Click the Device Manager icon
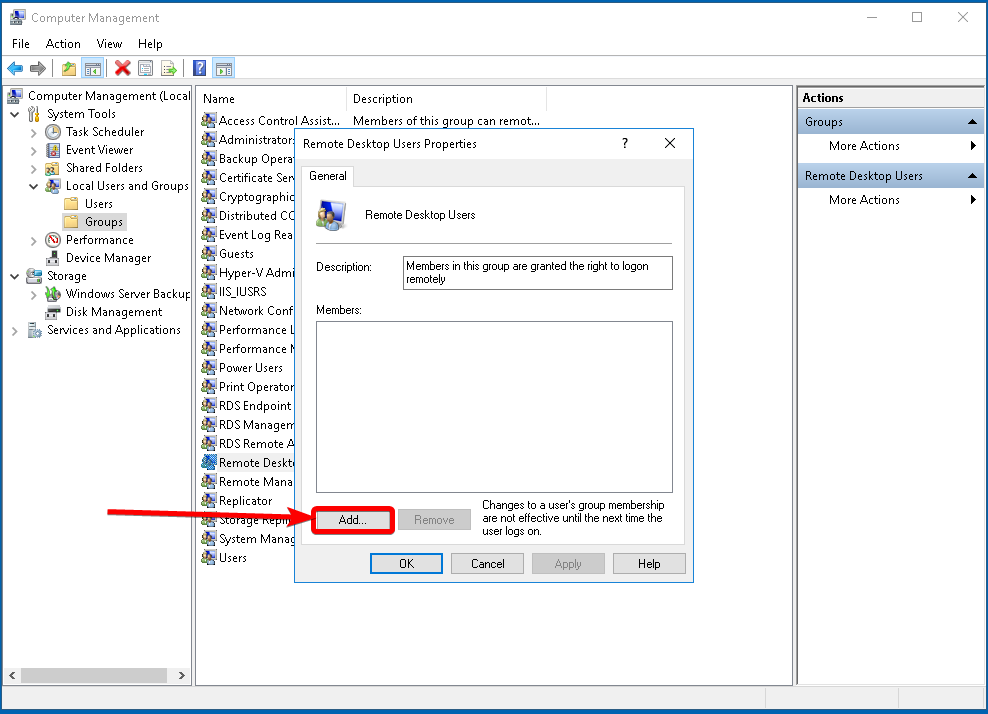This screenshot has width=988, height=714. point(53,258)
